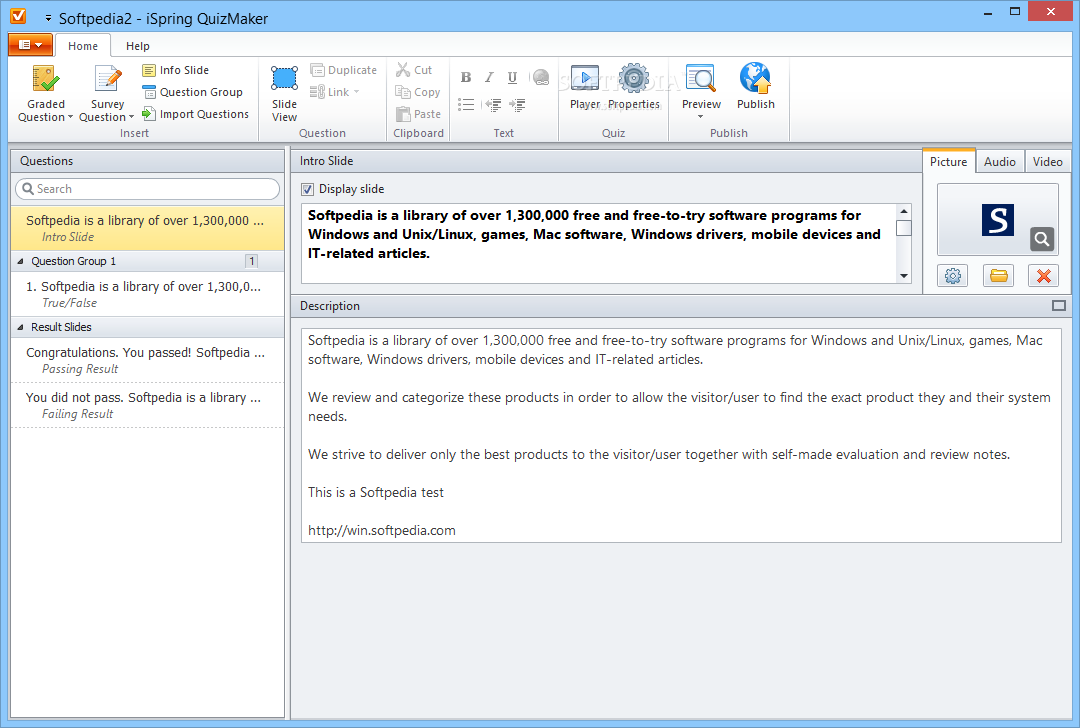Open the orange application menu button
Screen dimensions: 1080x728
click(30, 45)
